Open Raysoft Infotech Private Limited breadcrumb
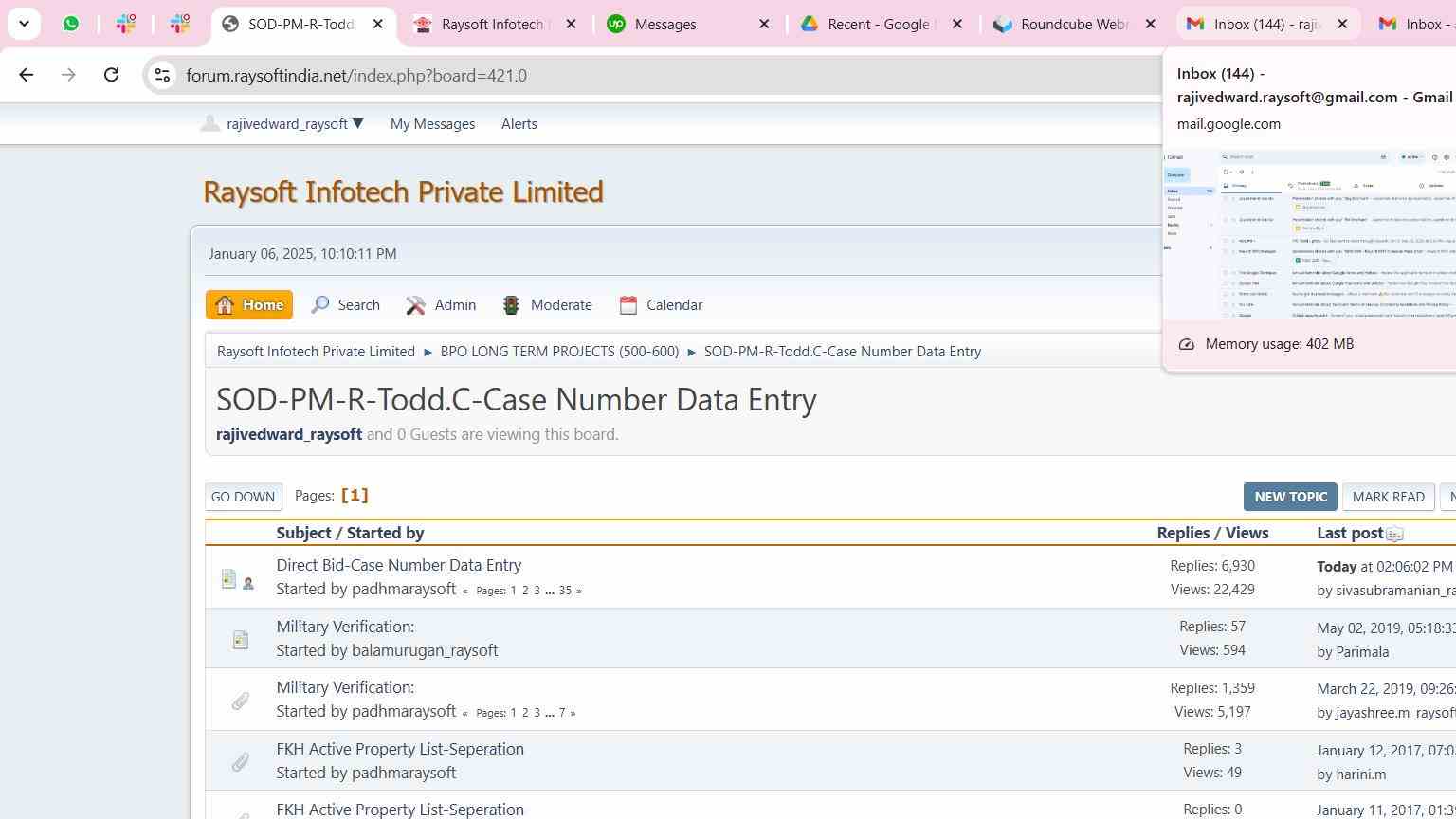 click(316, 352)
